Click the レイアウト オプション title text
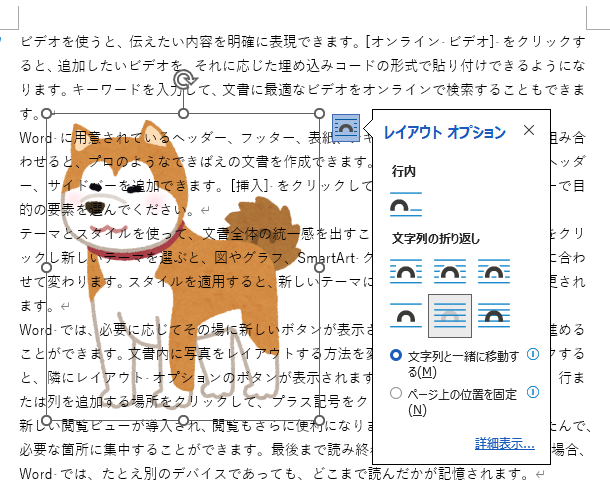 [x=445, y=132]
